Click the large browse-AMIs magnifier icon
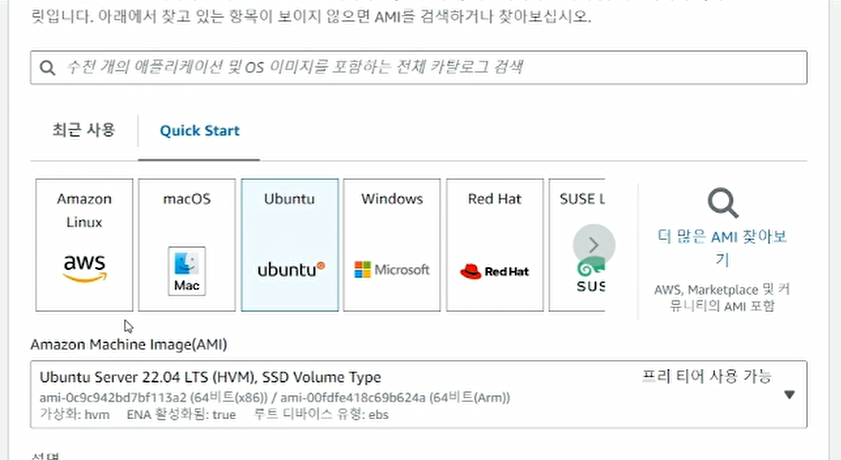Screen dimensions: 841x460 [x=722, y=203]
